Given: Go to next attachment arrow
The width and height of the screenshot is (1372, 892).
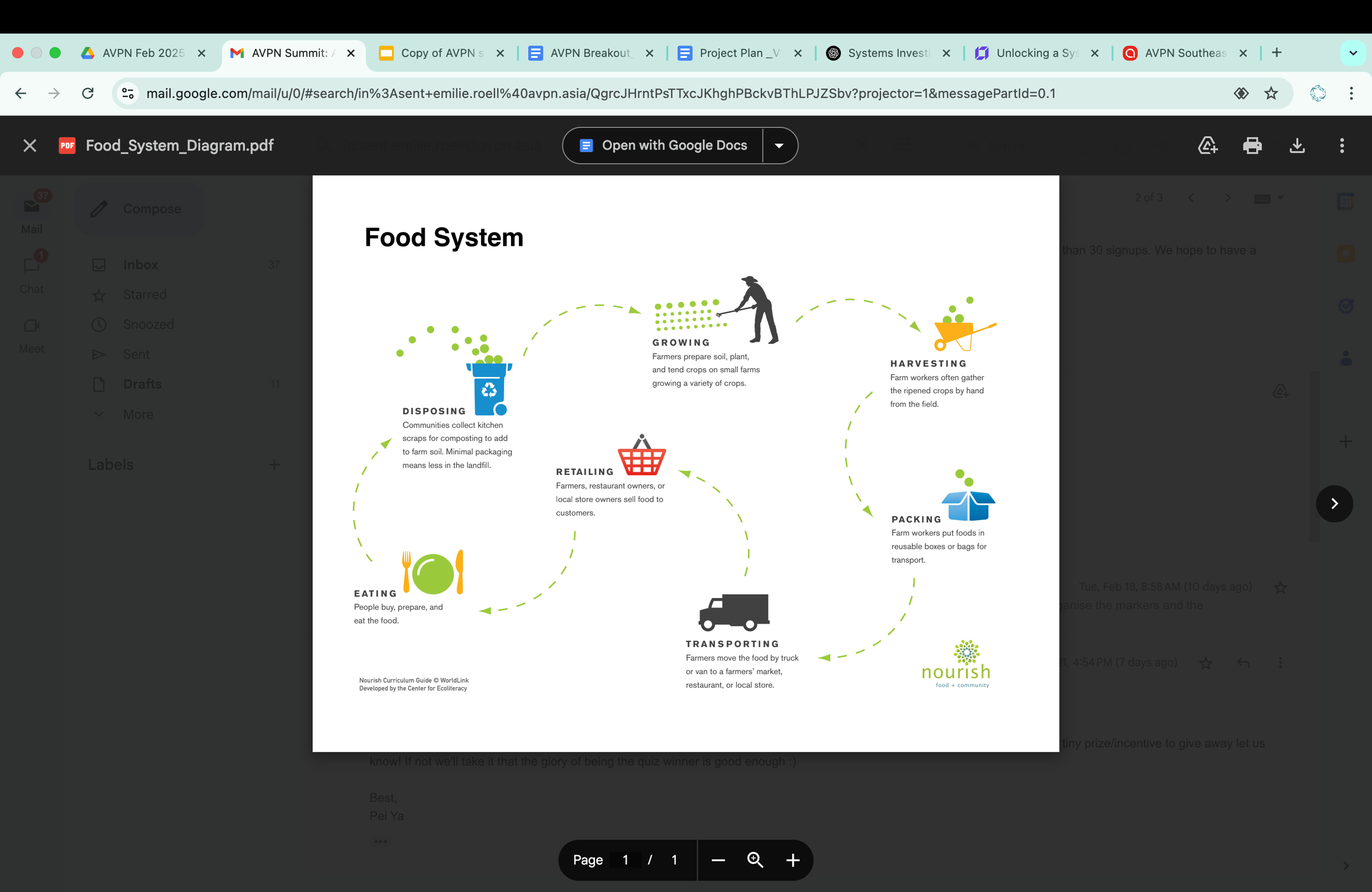Looking at the screenshot, I should point(1334,503).
